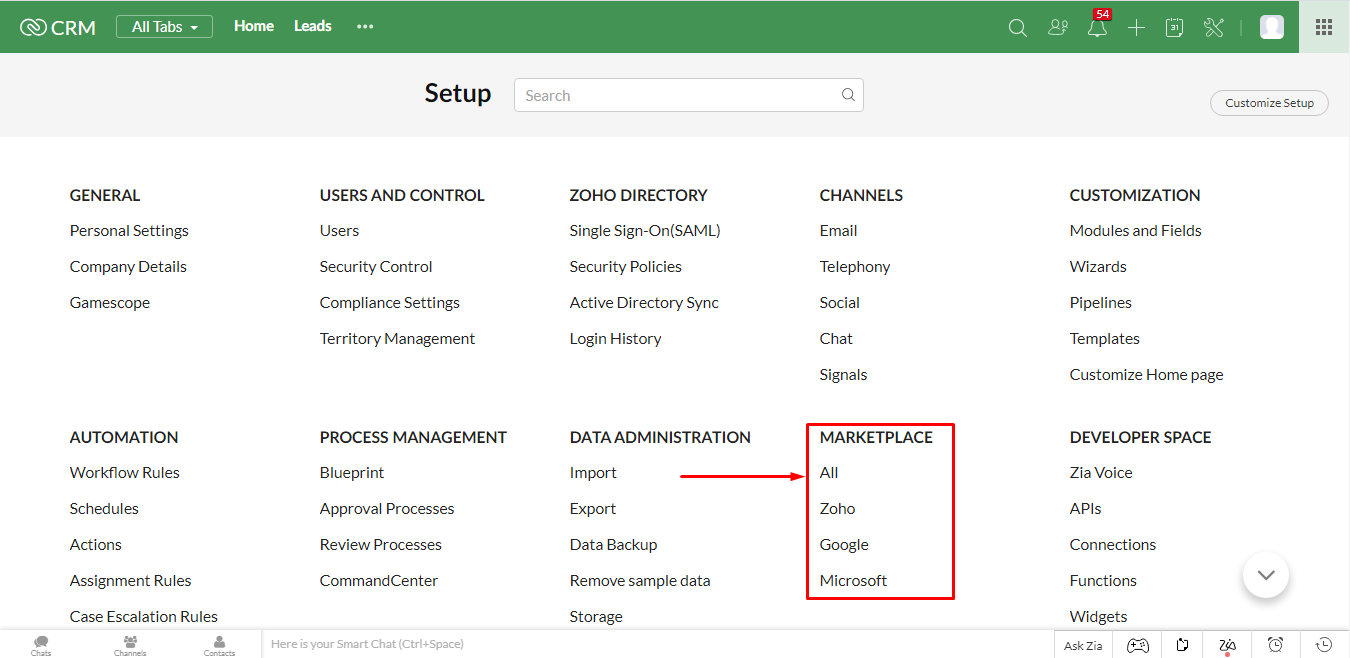Viewport: 1350px width, 658px height.
Task: Open Chat under Channels
Action: [836, 339]
